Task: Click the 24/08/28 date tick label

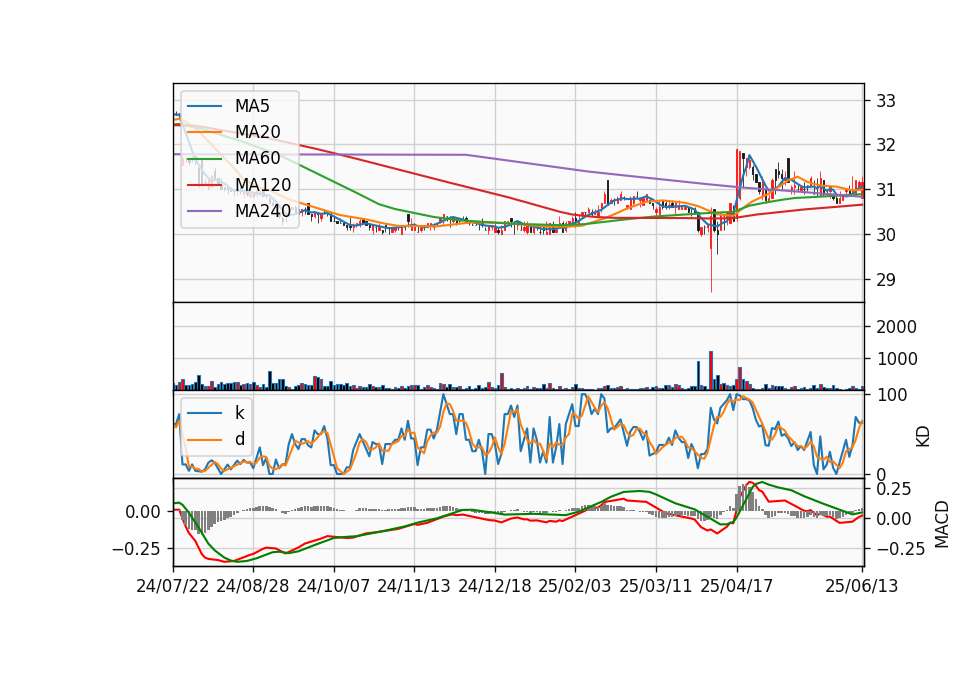Action: point(253,586)
